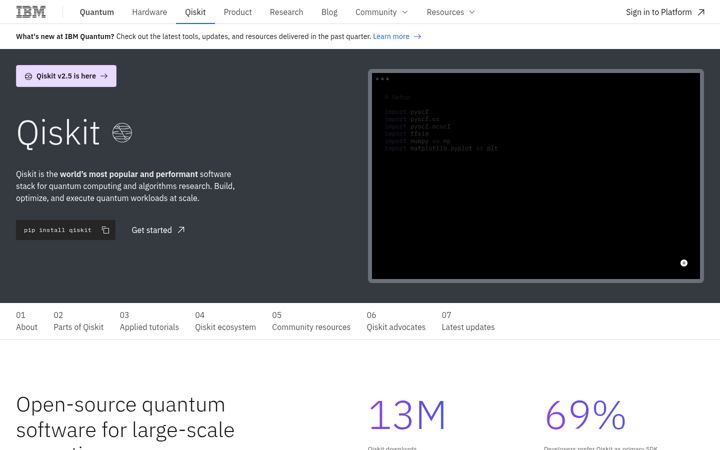The image size is (720, 450).
Task: Click the Get started link
Action: 158,230
